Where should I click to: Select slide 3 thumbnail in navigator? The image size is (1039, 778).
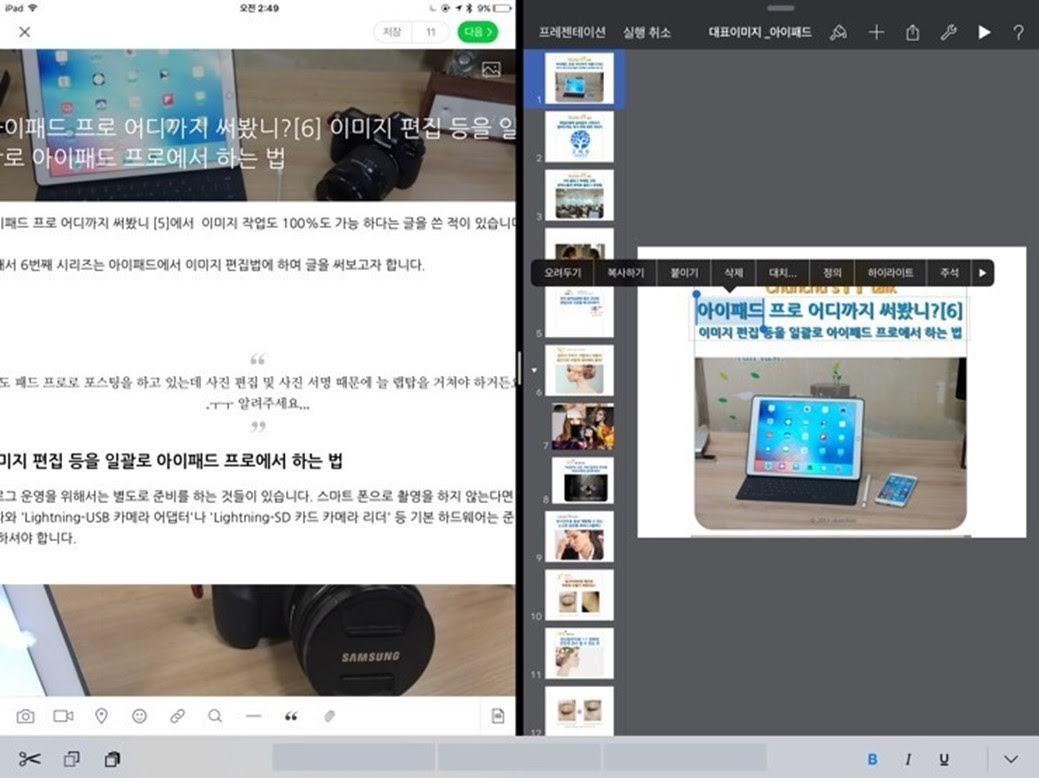[x=578, y=195]
